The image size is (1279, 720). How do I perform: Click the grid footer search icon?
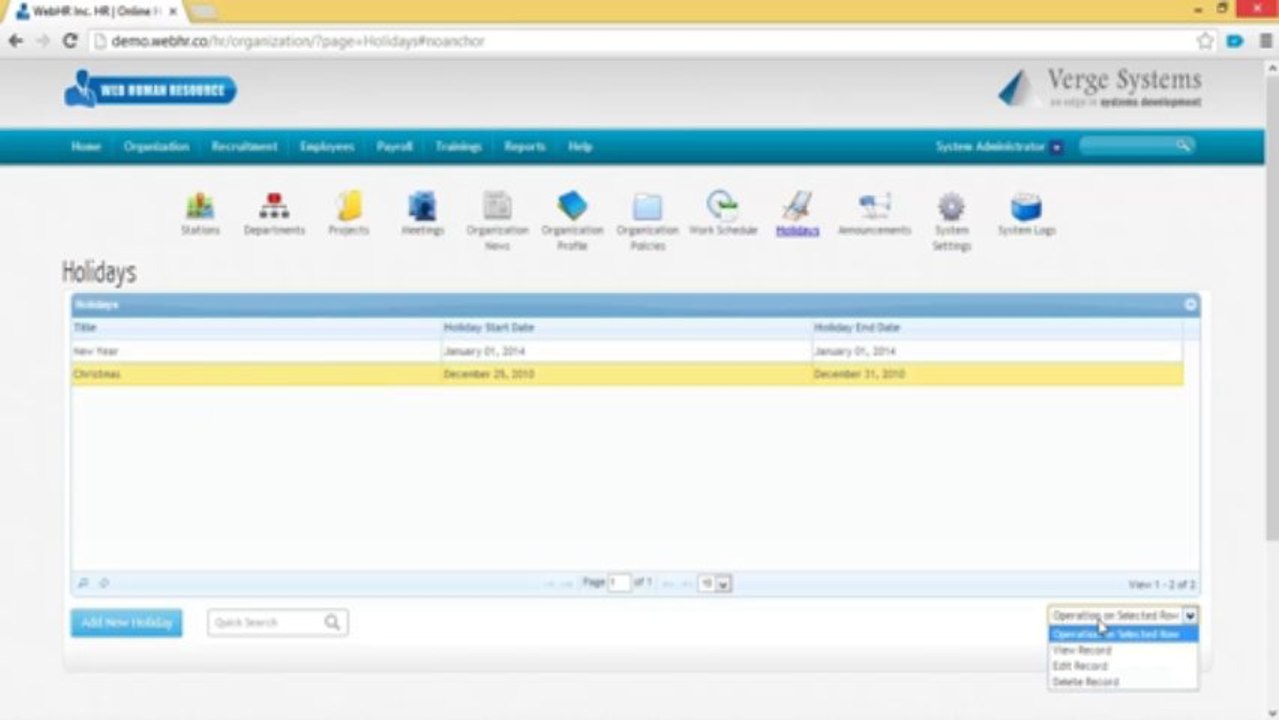(x=84, y=583)
